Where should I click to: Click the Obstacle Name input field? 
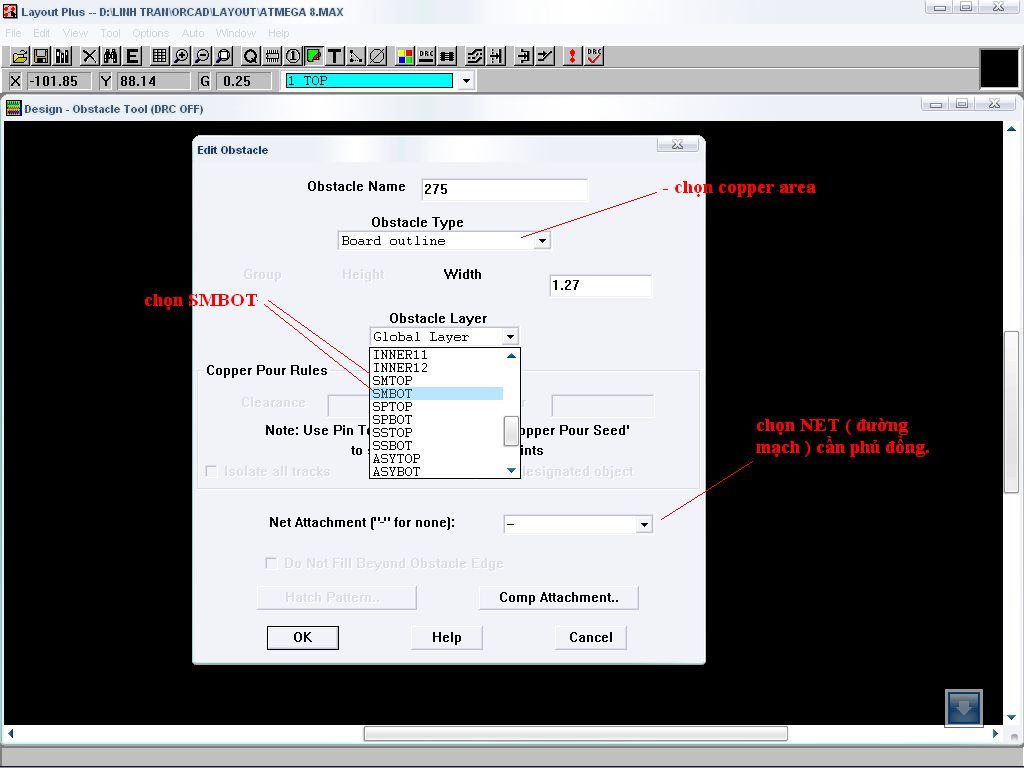point(504,189)
